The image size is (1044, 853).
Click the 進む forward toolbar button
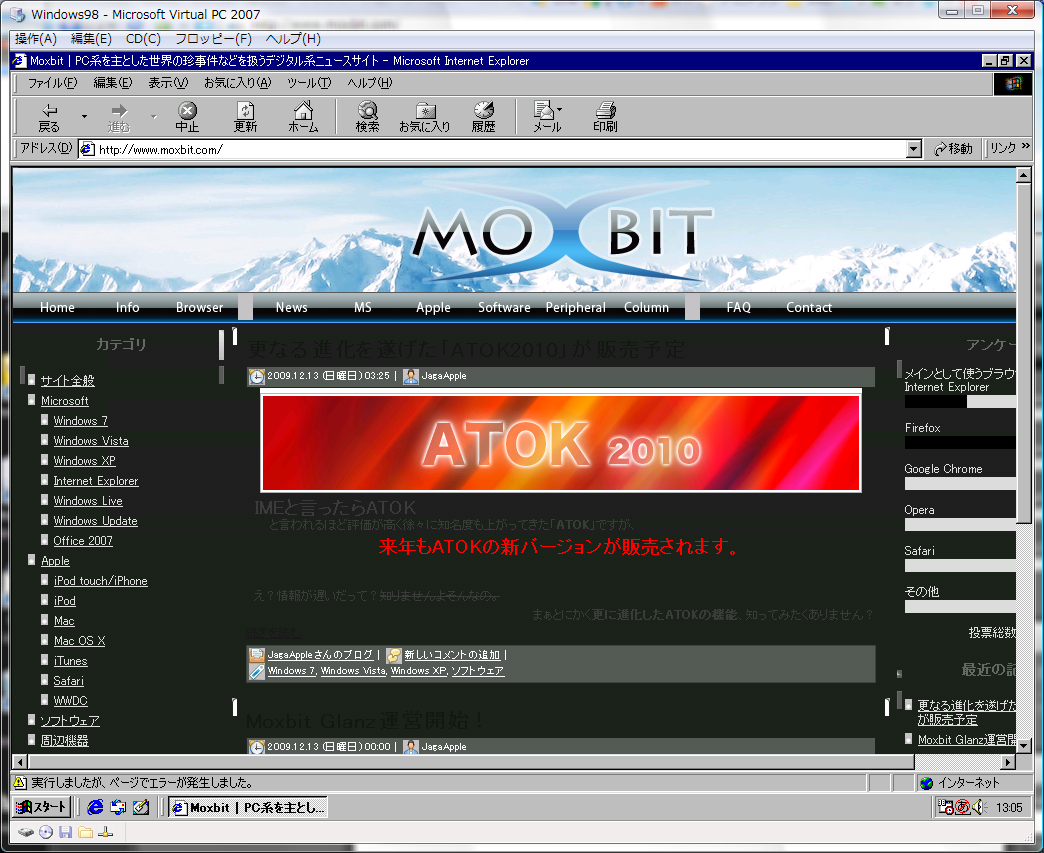[119, 118]
